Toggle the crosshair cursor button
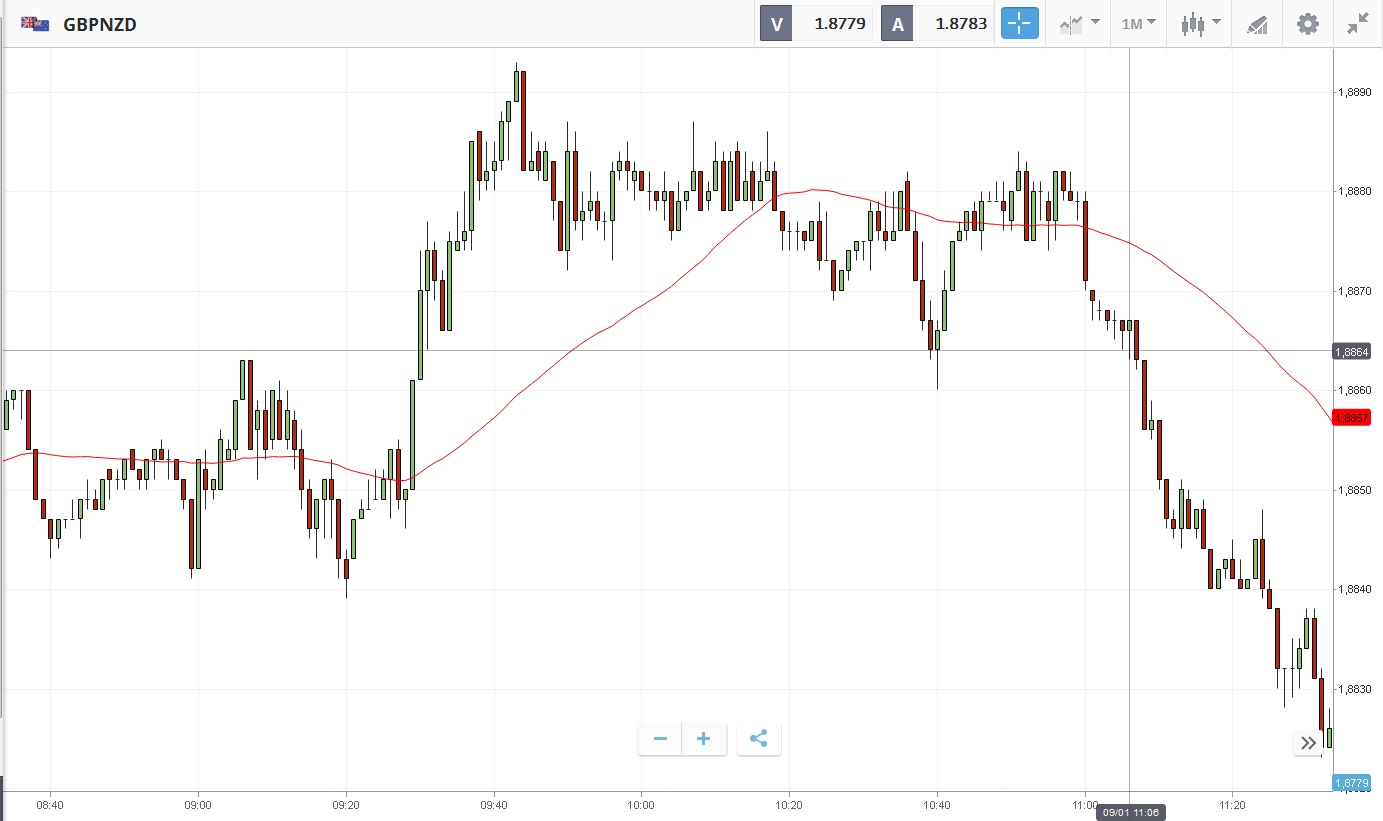The width and height of the screenshot is (1383, 821). (x=1020, y=24)
